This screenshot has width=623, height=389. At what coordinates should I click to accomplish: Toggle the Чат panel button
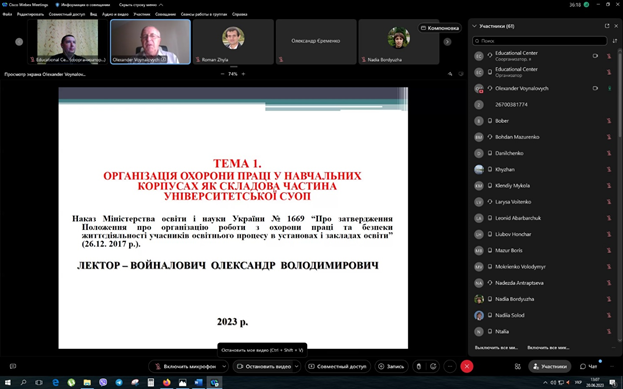click(x=588, y=366)
